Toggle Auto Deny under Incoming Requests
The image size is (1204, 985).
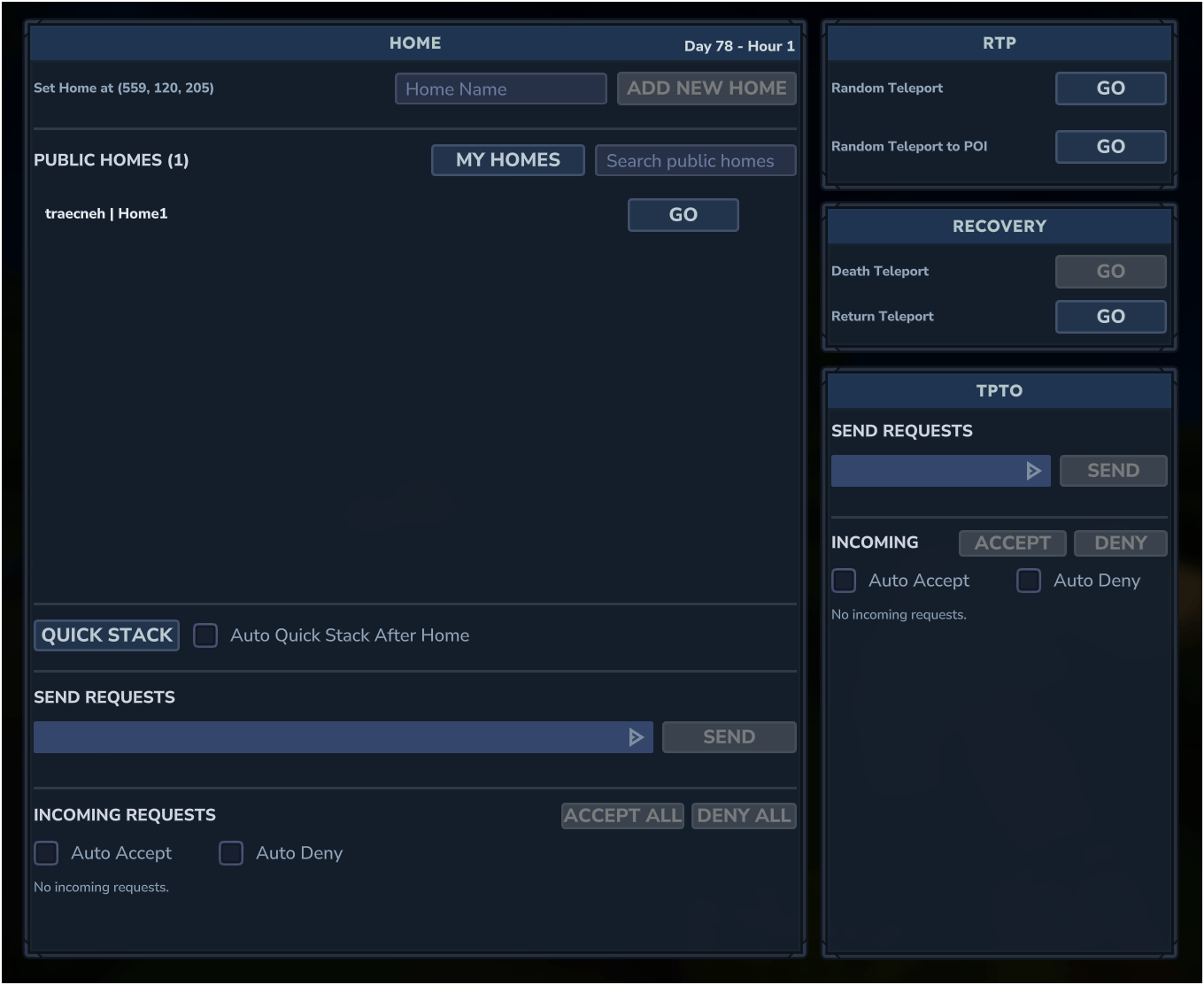pyautogui.click(x=231, y=853)
